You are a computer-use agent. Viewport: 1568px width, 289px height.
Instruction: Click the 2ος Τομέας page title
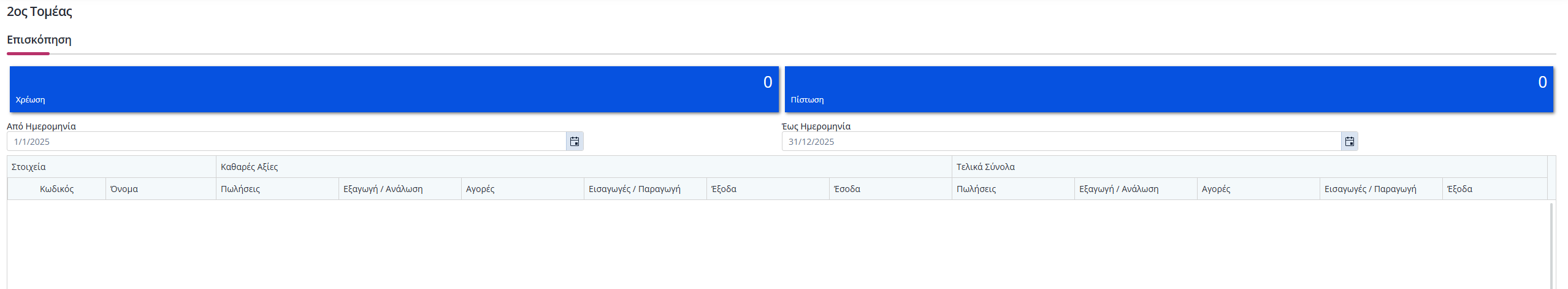coord(39,12)
